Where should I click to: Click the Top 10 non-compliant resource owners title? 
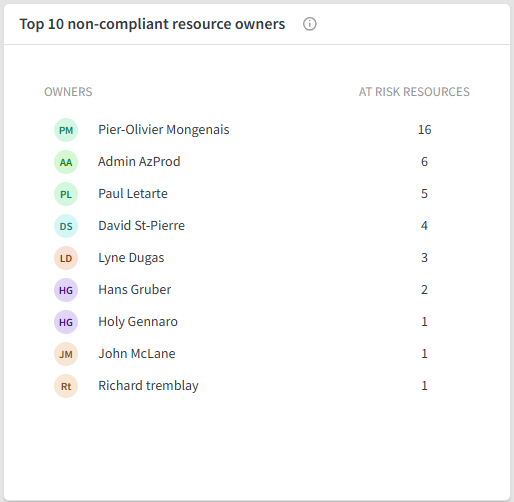[152, 24]
